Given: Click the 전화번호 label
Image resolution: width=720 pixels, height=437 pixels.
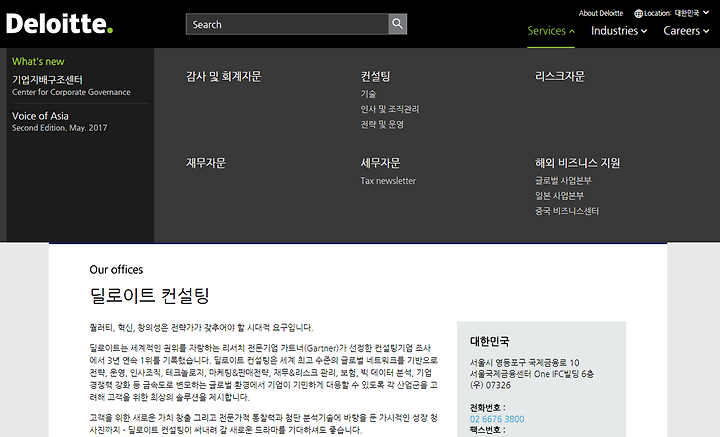Looking at the screenshot, I should point(487,407).
